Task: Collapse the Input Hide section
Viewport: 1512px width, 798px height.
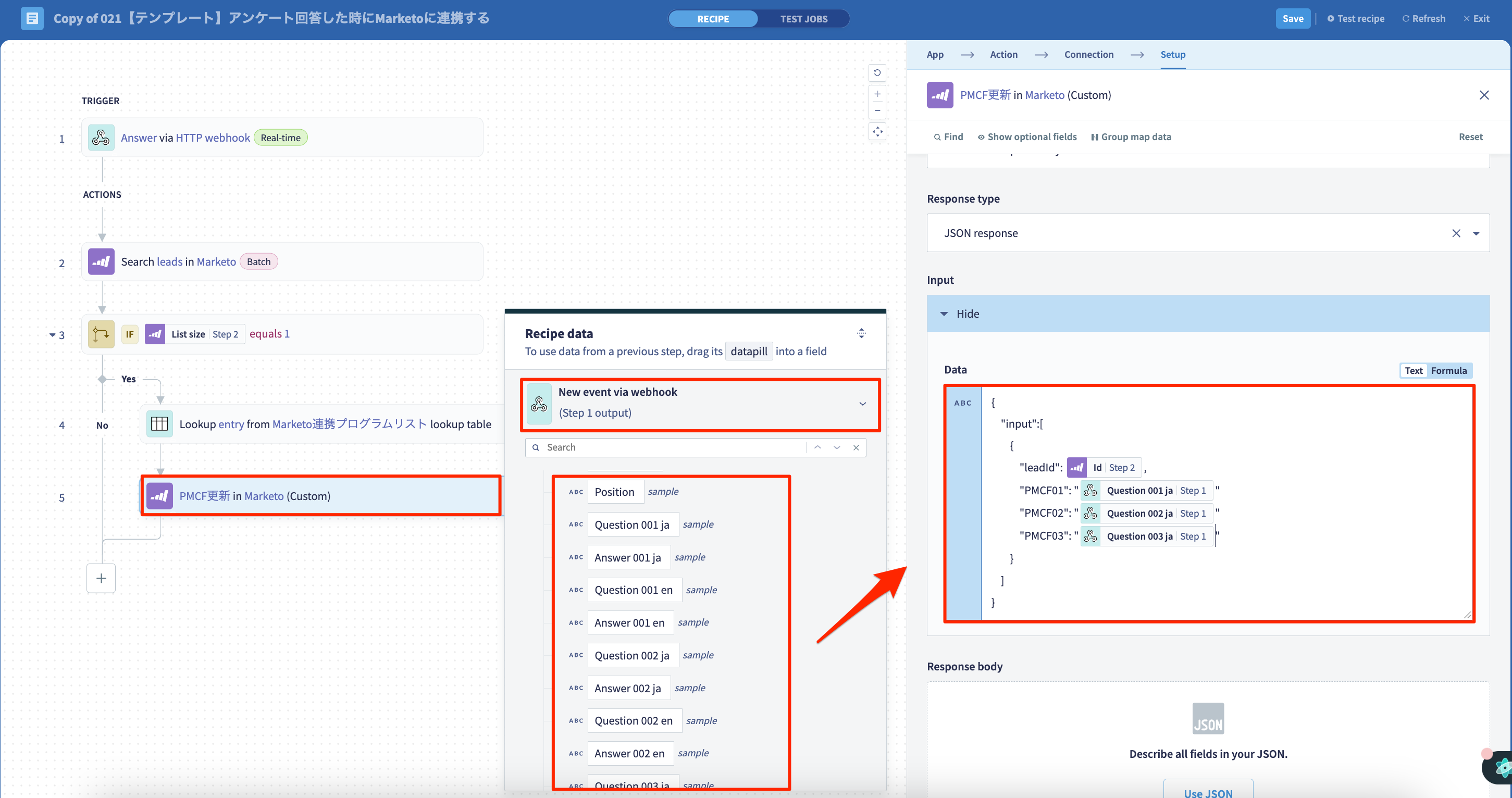Action: [x=1208, y=314]
